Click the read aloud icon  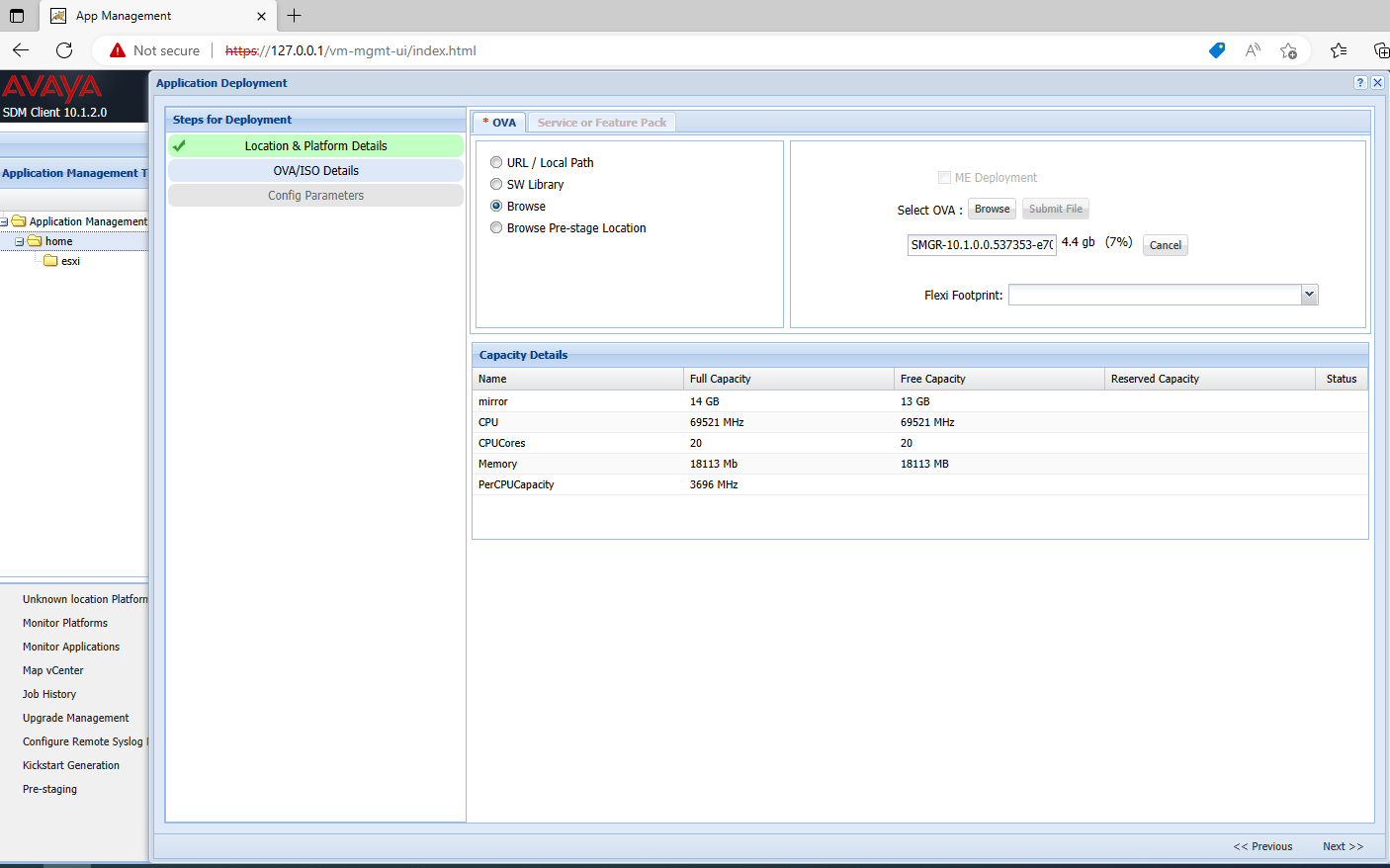tap(1253, 50)
